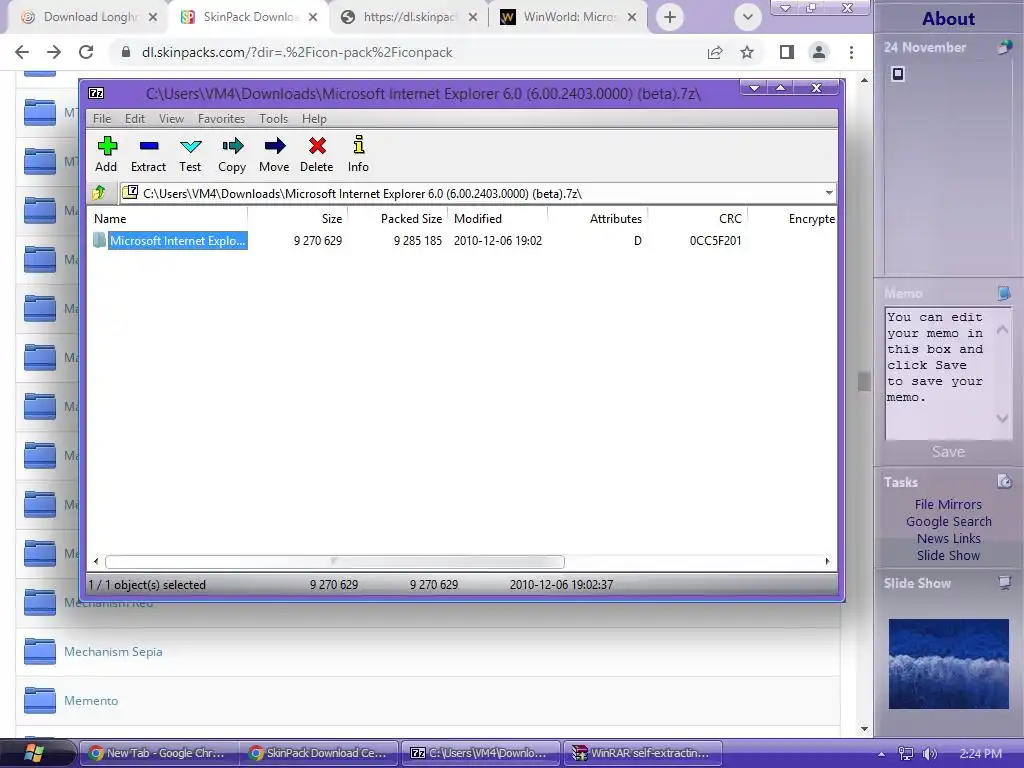The height and width of the screenshot is (768, 1024).
Task: Click the Chrome address bar URL
Action: click(297, 52)
